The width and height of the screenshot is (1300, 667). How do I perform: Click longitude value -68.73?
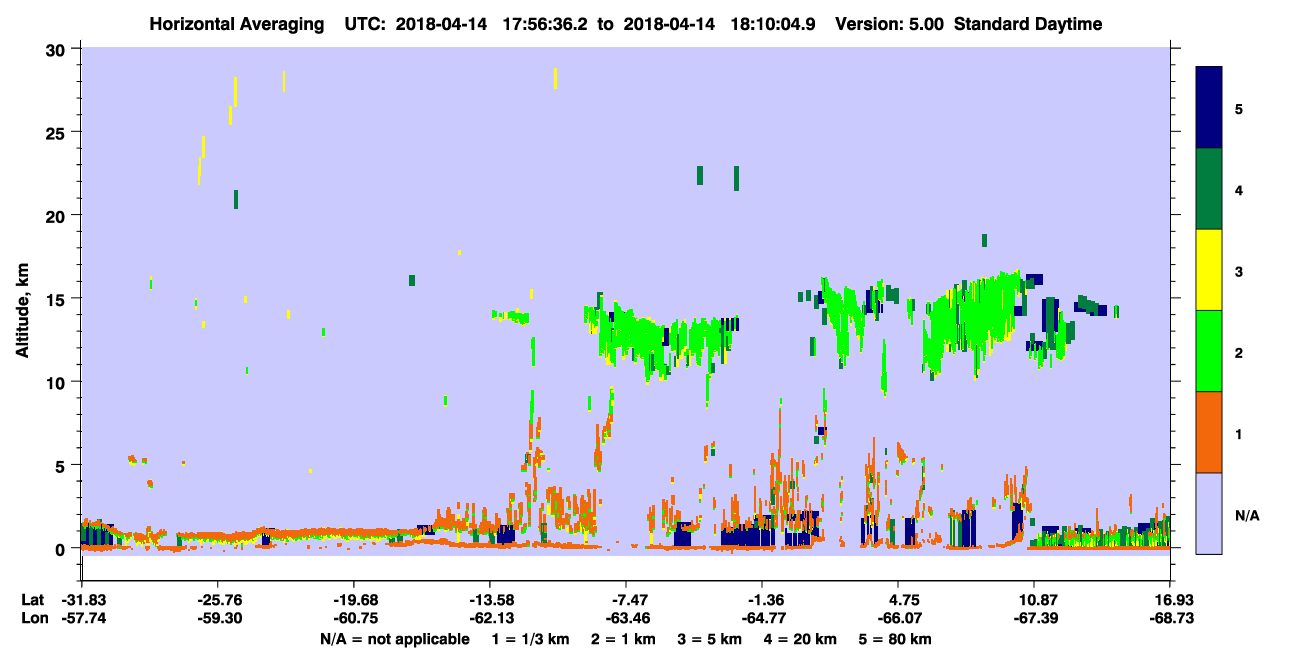tap(1170, 618)
